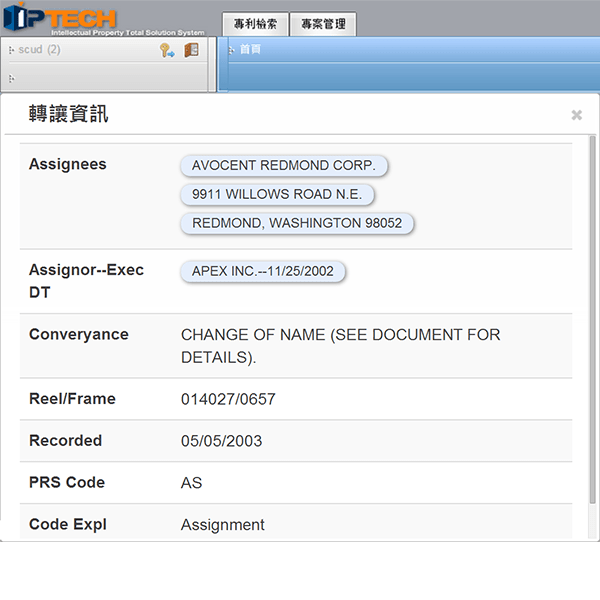Select the APEX INC.--11/25/2002 assignor tag

pos(263,271)
